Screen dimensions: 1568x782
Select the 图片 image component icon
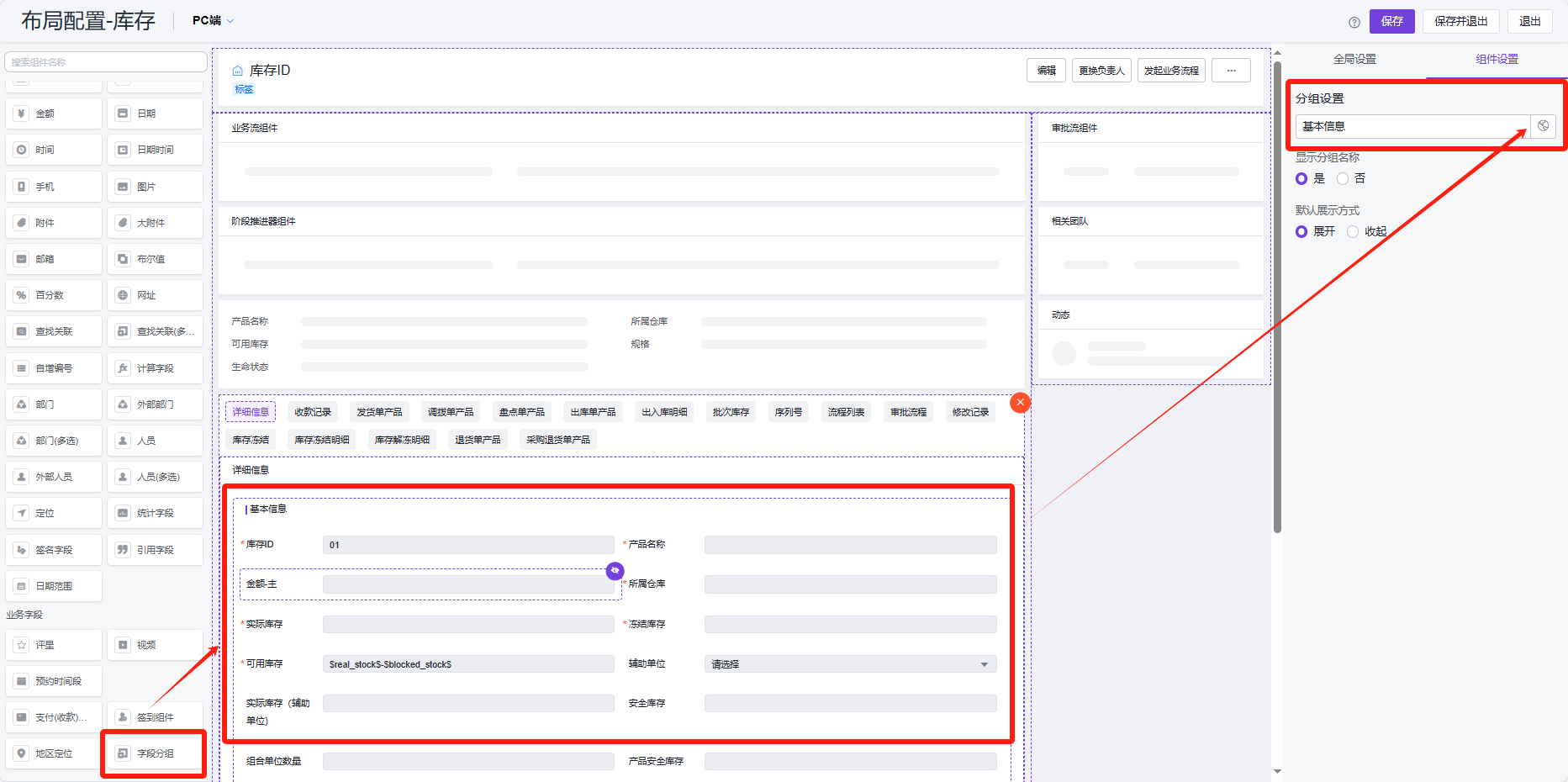click(x=123, y=187)
